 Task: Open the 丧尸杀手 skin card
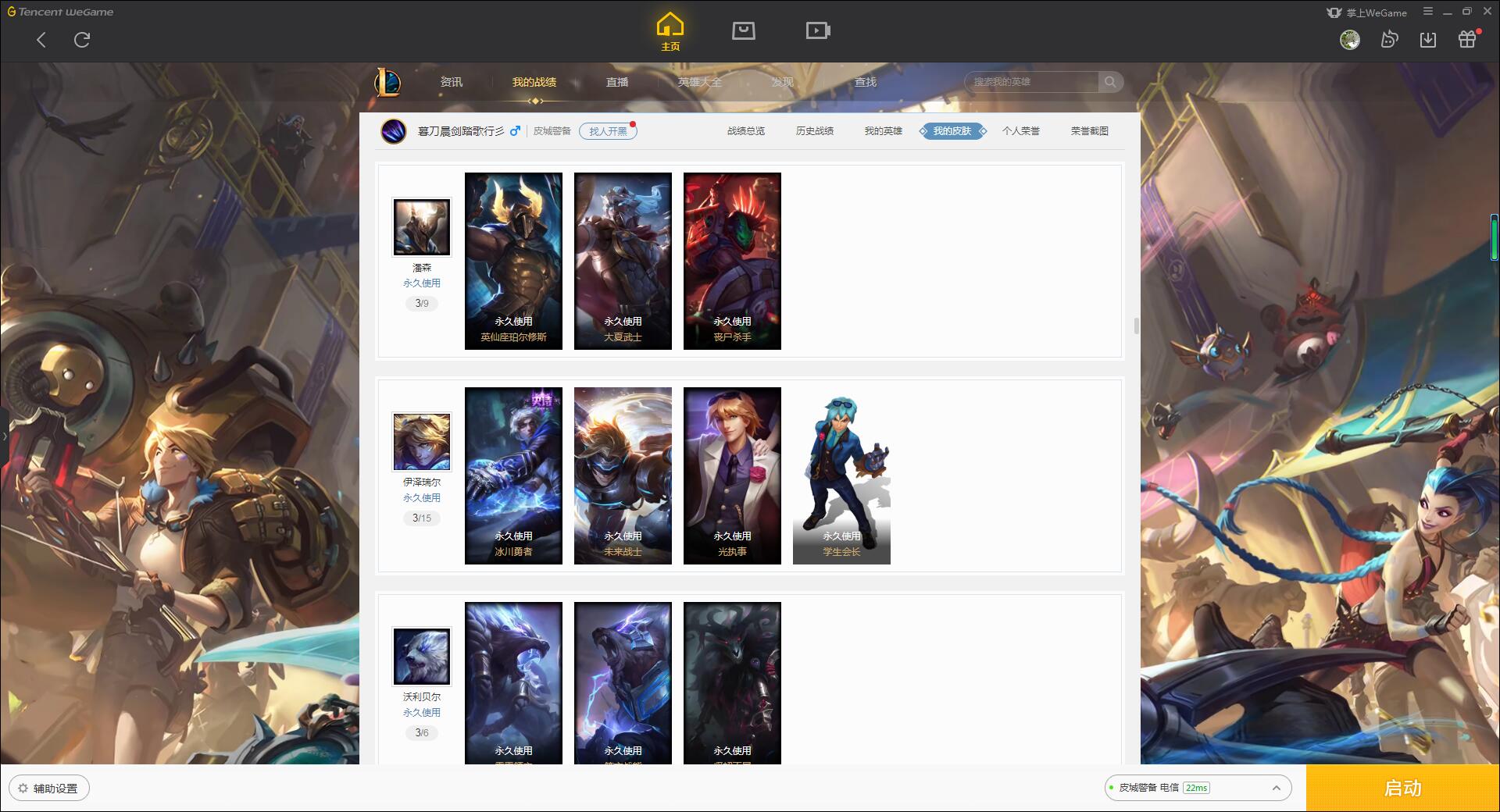pyautogui.click(x=732, y=261)
